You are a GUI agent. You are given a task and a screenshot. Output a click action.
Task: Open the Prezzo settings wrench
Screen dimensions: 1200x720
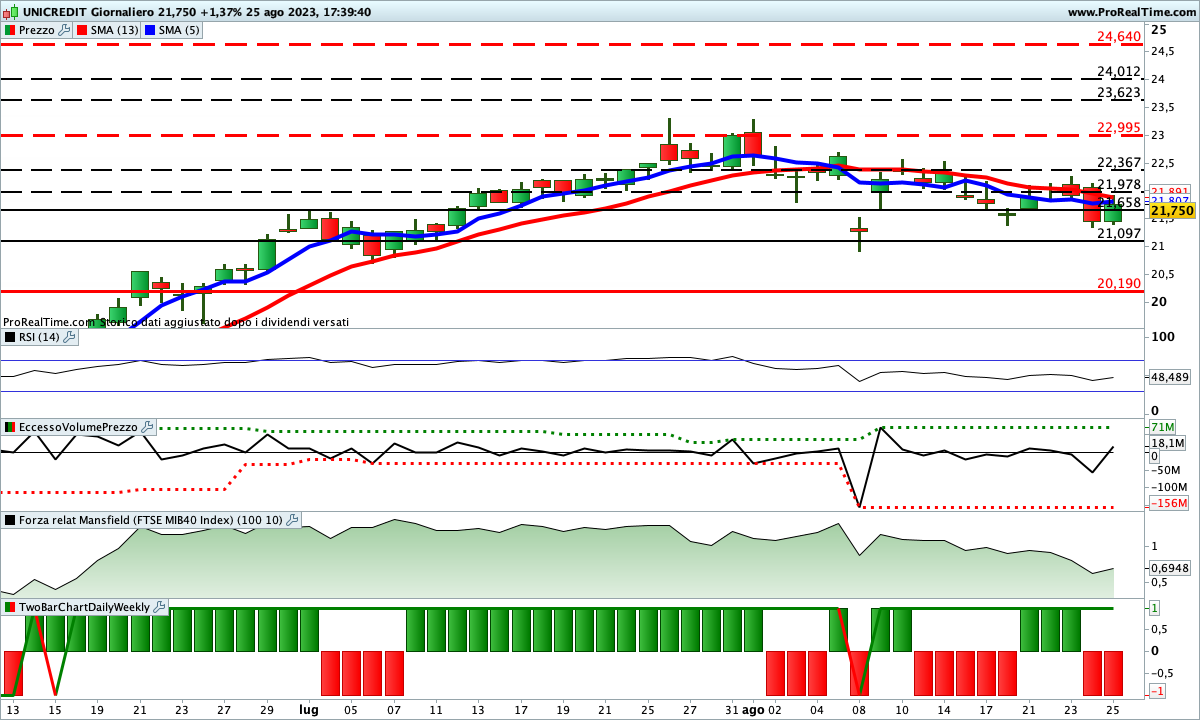[x=65, y=30]
